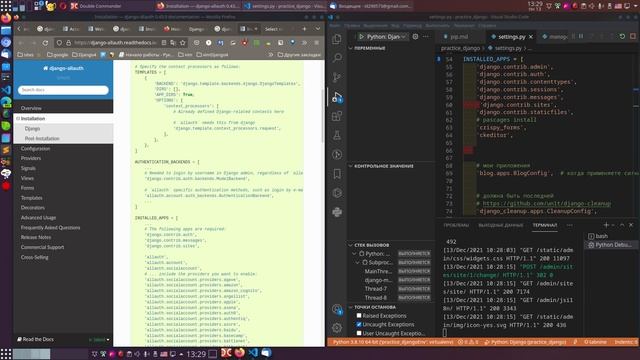
Task: Open the Extensions view in VS Code
Action: [x=337, y=116]
